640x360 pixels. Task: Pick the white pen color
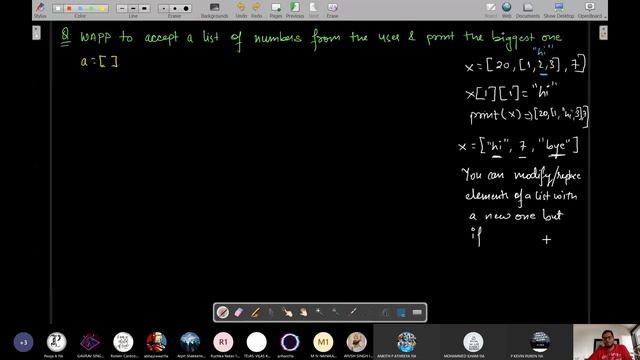tap(58, 8)
